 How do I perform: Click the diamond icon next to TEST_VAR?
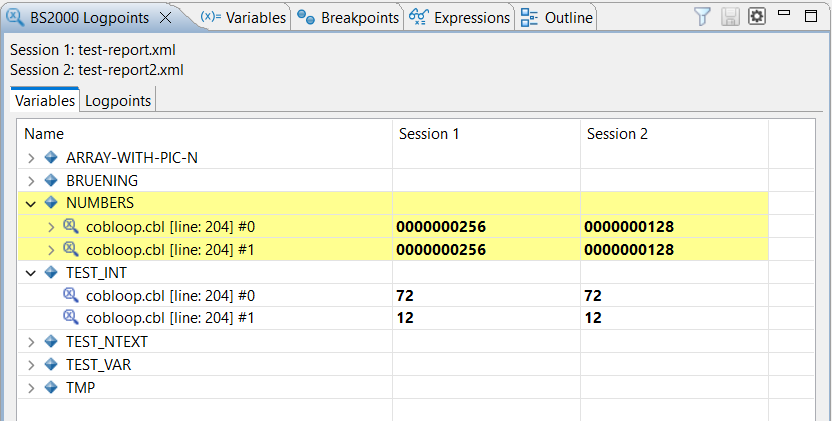[51, 365]
